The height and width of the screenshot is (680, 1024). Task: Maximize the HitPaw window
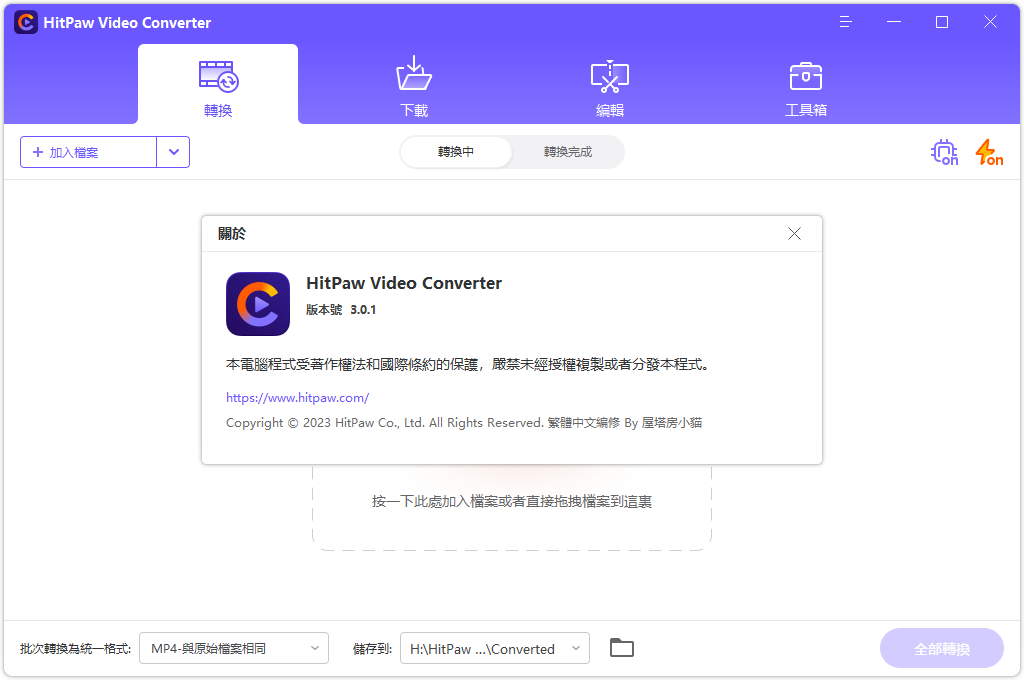click(942, 22)
